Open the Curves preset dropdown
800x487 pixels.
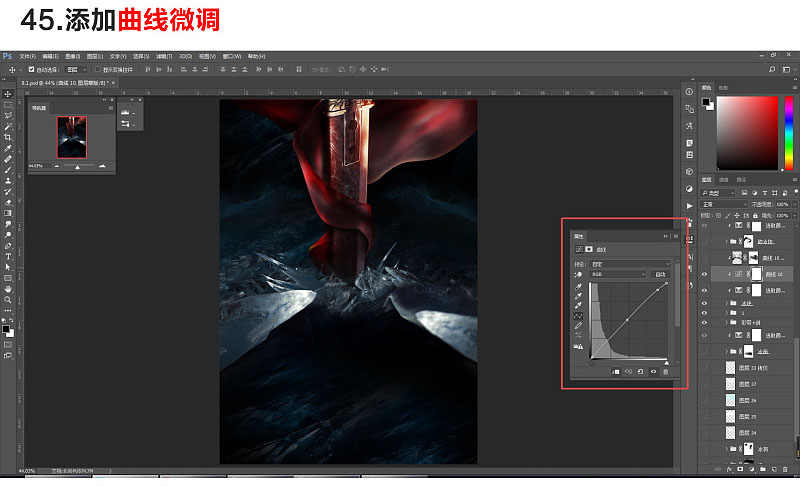click(x=630, y=264)
